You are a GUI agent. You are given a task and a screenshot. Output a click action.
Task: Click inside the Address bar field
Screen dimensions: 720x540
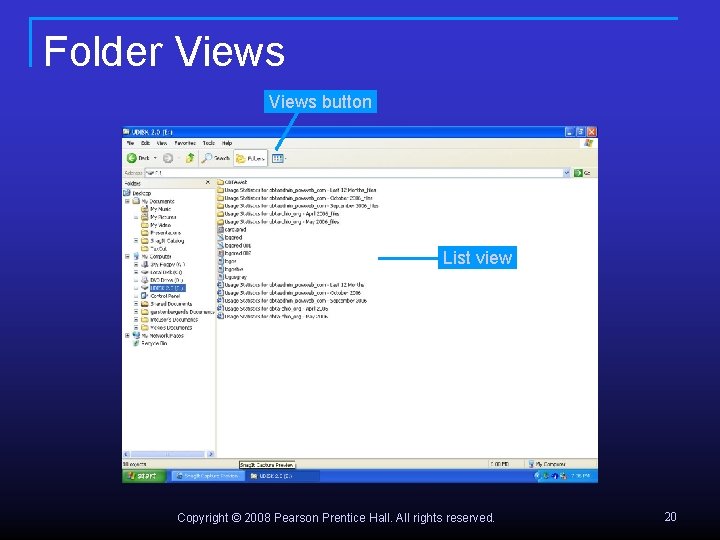click(x=354, y=173)
